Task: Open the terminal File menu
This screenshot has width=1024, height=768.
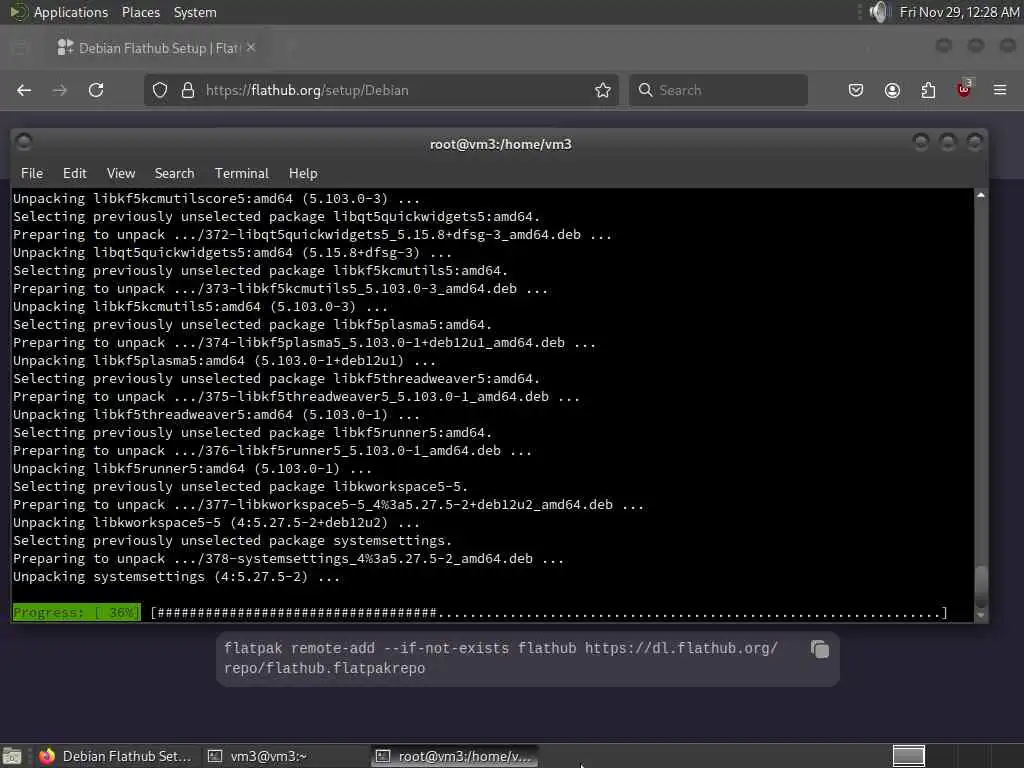Action: click(x=32, y=173)
